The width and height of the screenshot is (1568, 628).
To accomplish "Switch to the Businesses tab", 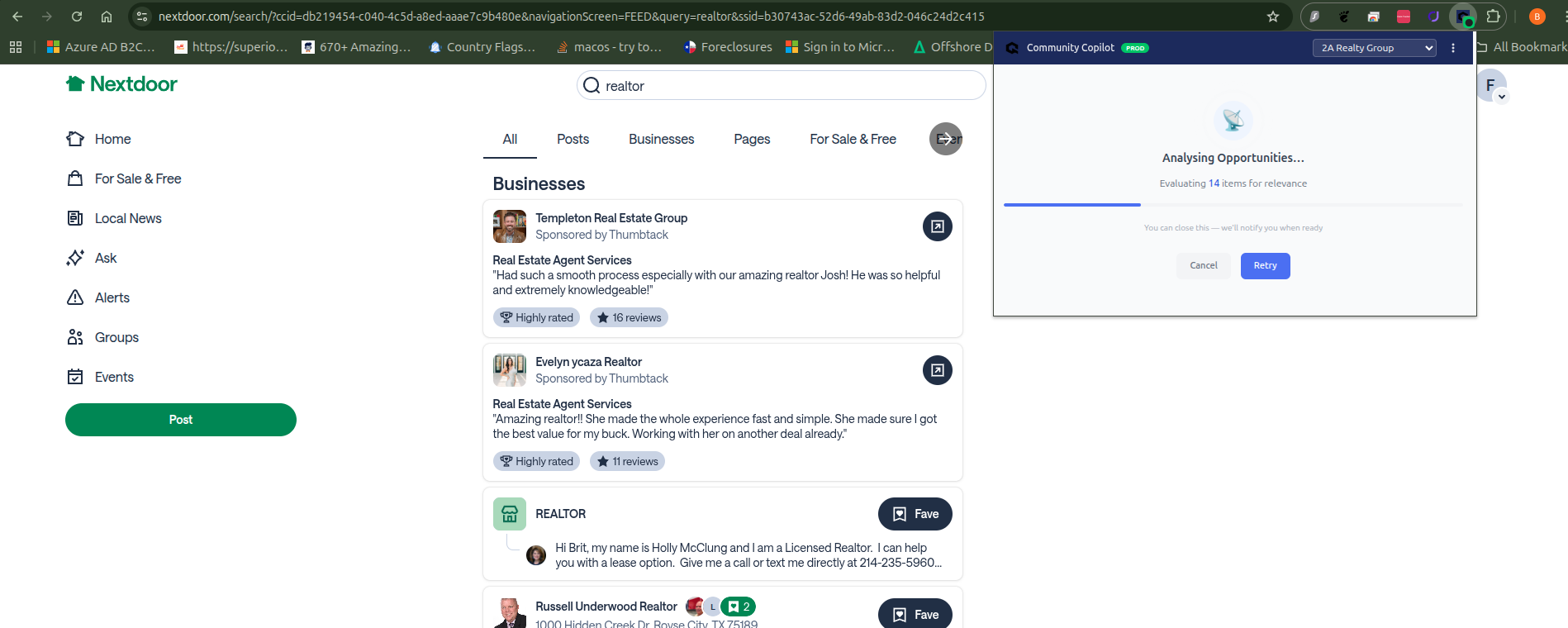I will coord(661,139).
